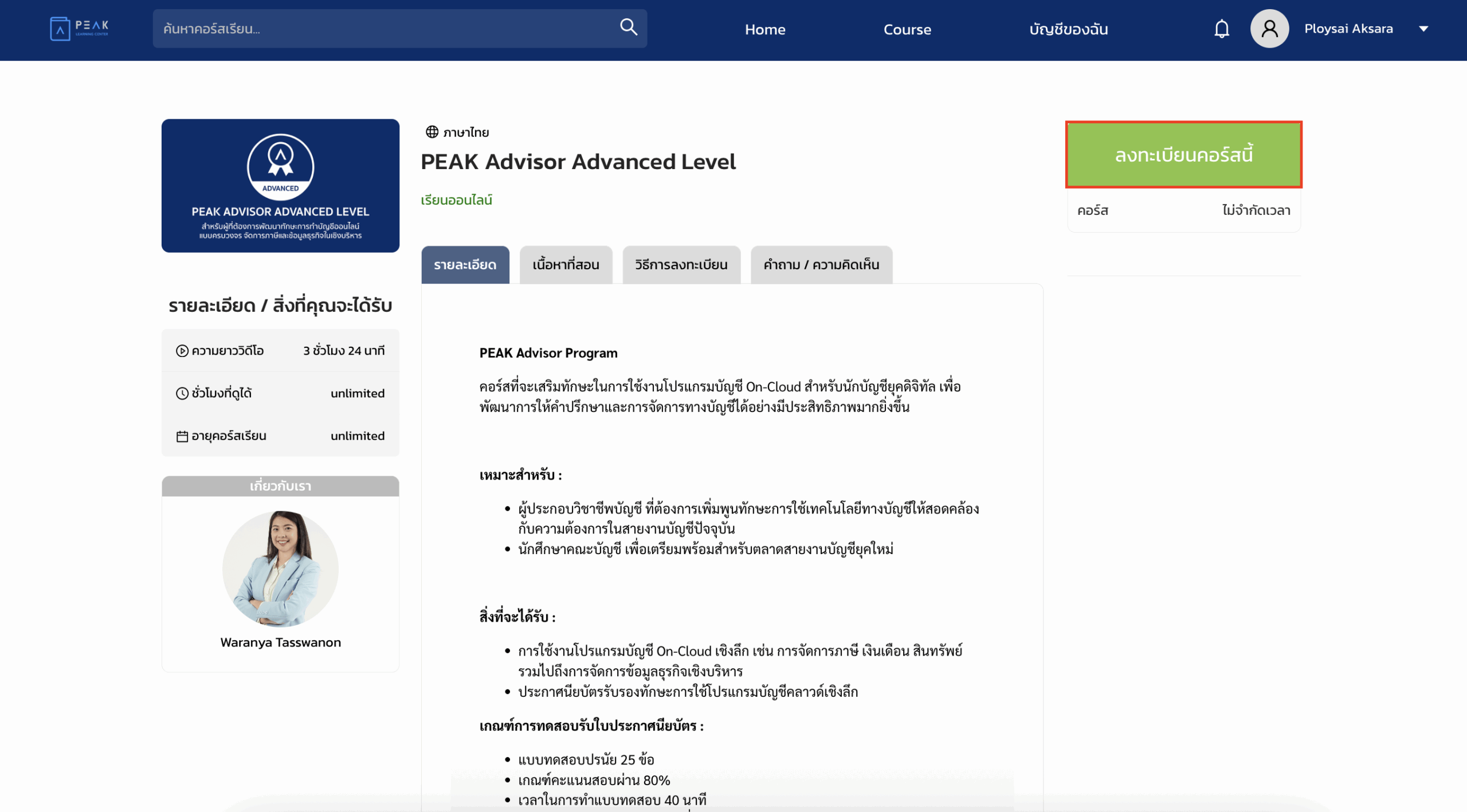Open the คำถาม / ความคิดเห็น tab
This screenshot has height=812, width=1467.
(821, 265)
